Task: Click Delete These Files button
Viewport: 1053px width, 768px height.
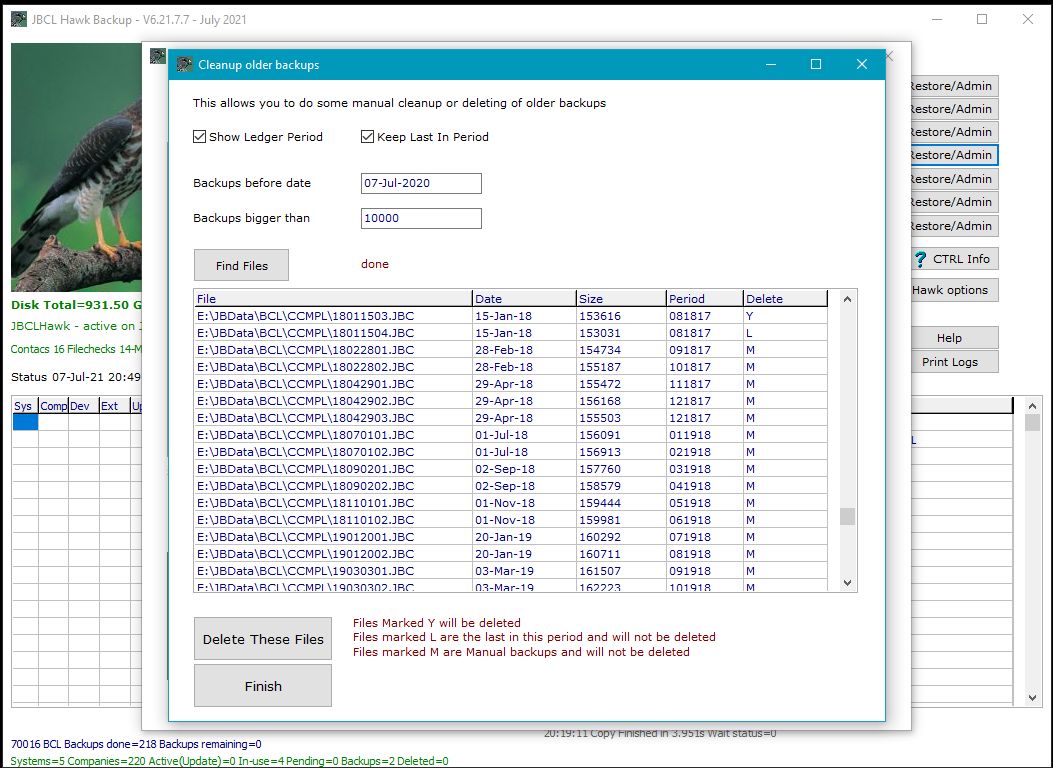Action: tap(263, 640)
